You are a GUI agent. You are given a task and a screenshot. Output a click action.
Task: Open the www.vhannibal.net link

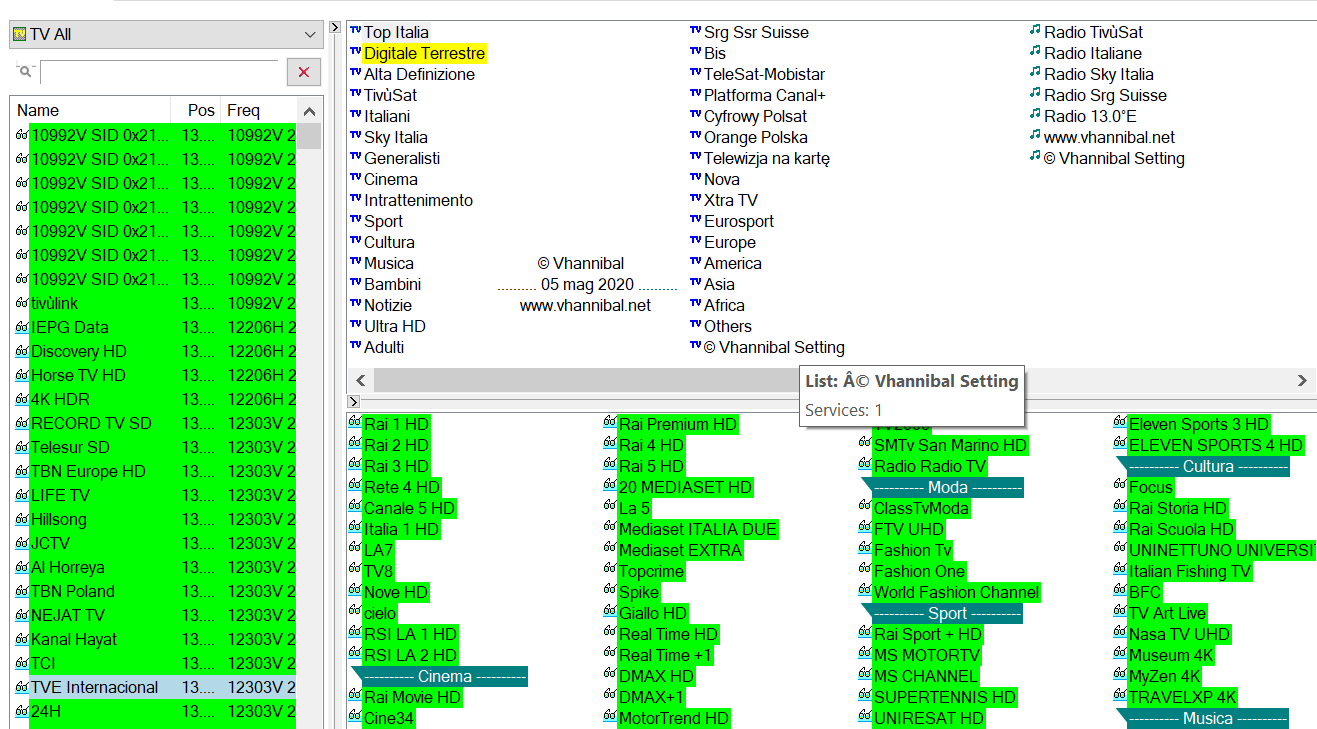(1110, 137)
